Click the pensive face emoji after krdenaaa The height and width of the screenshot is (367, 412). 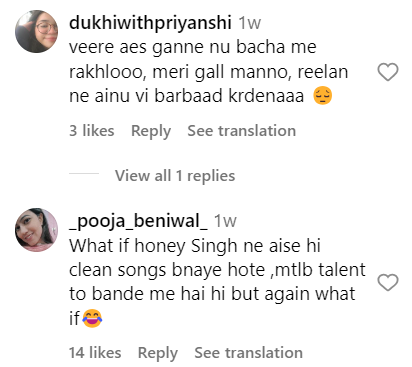[x=323, y=96]
